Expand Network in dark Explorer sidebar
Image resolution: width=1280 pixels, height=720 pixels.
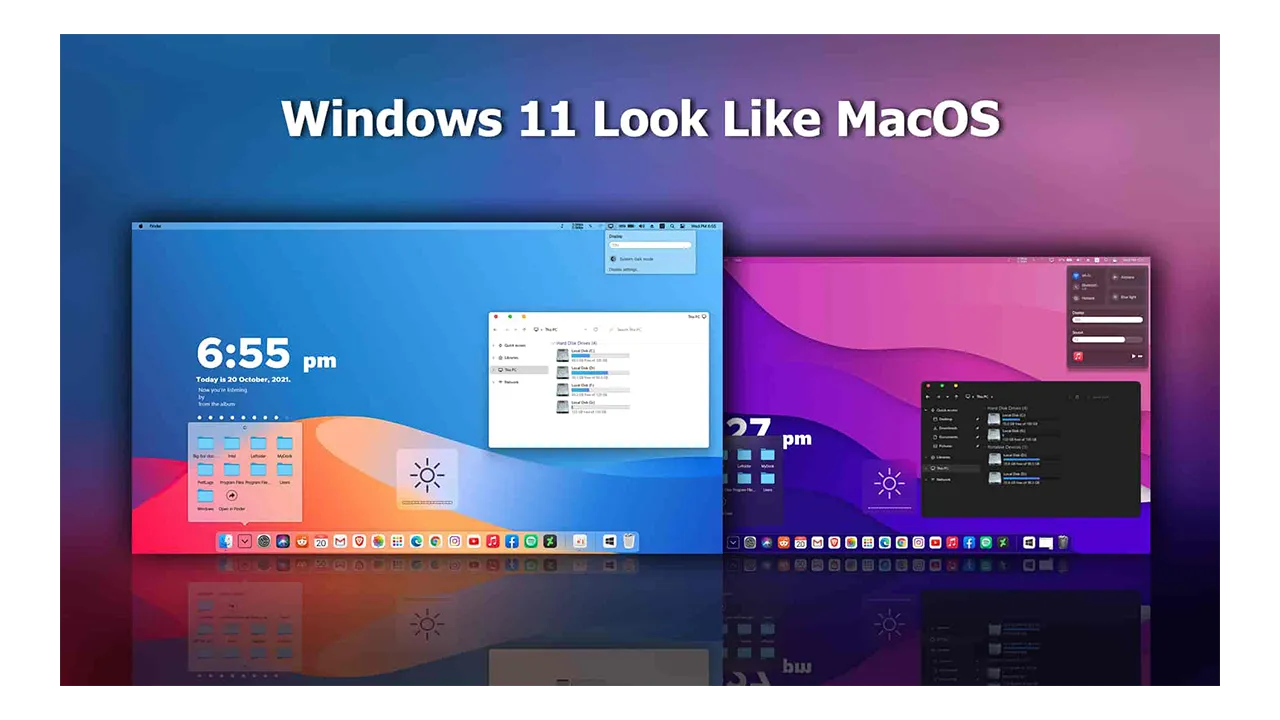(x=926, y=480)
